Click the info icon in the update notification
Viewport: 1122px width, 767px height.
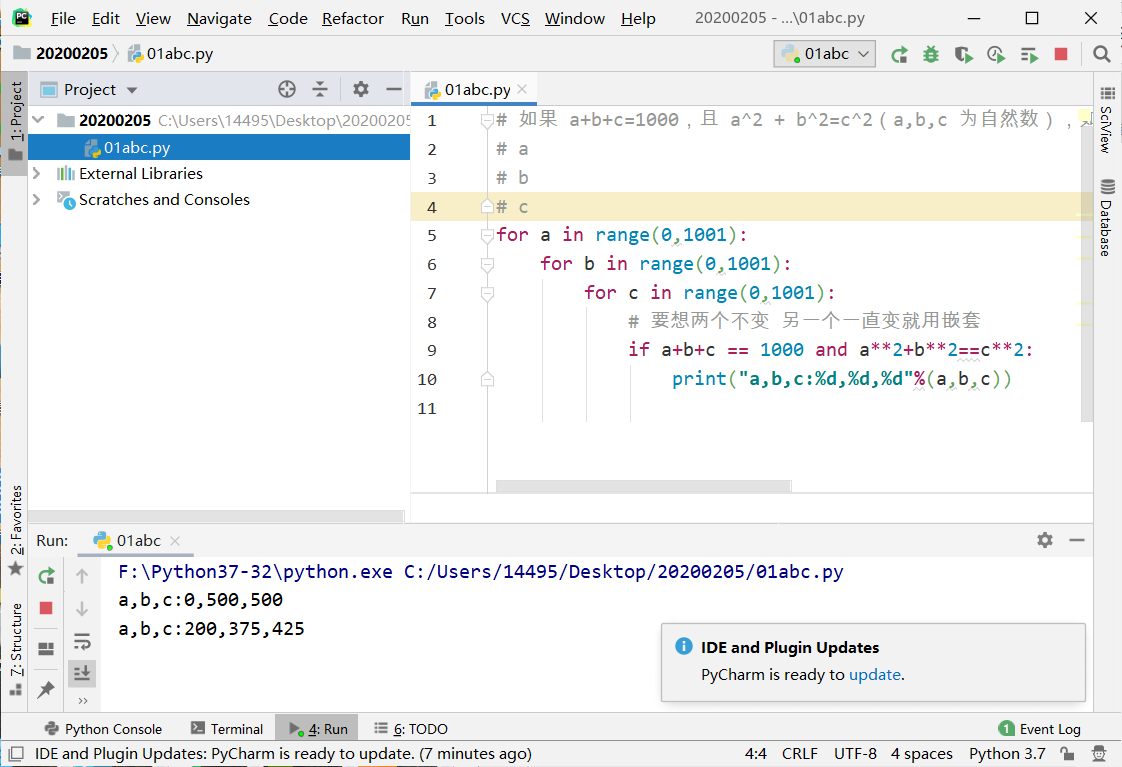pos(684,646)
